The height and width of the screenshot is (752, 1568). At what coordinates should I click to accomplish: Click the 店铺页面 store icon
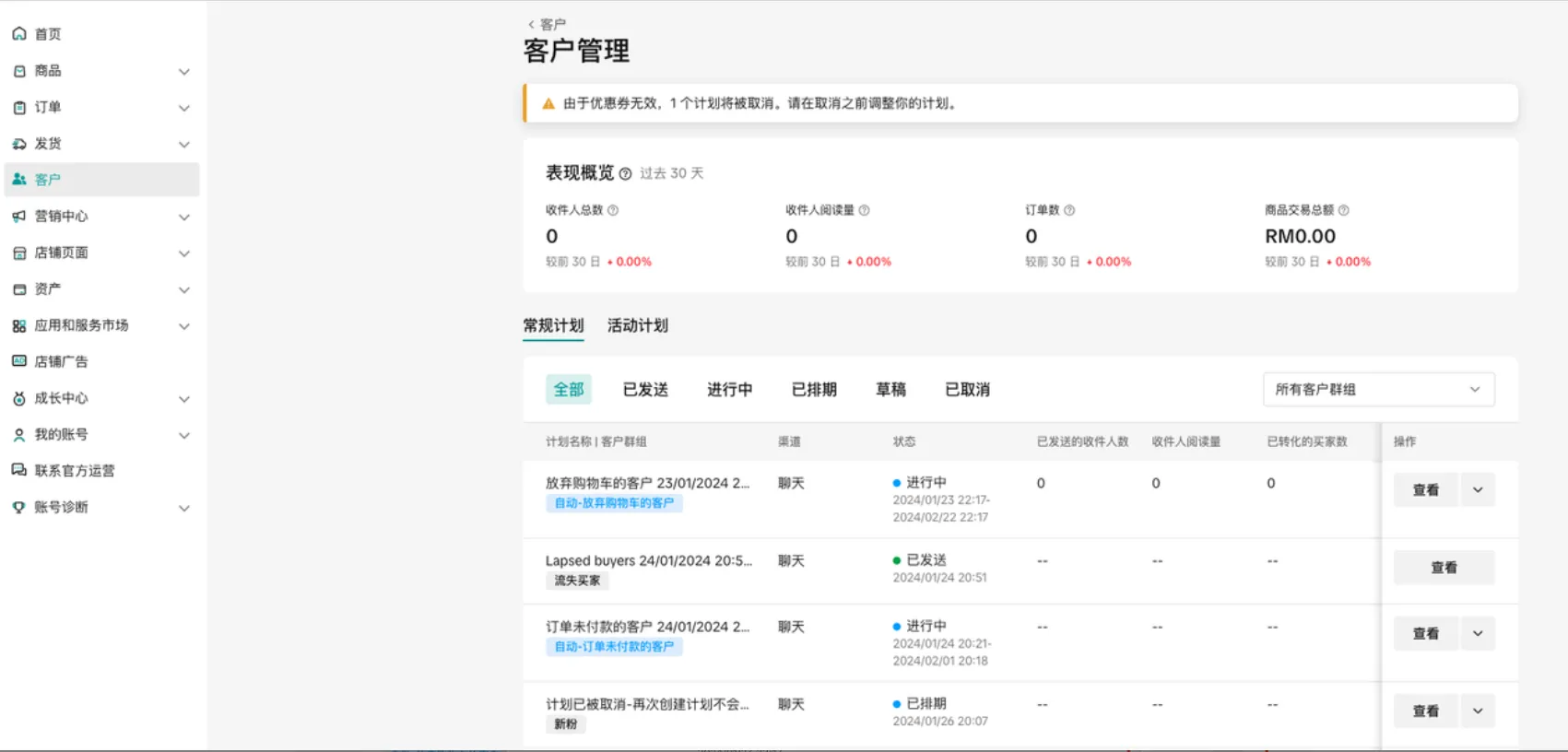coord(19,253)
